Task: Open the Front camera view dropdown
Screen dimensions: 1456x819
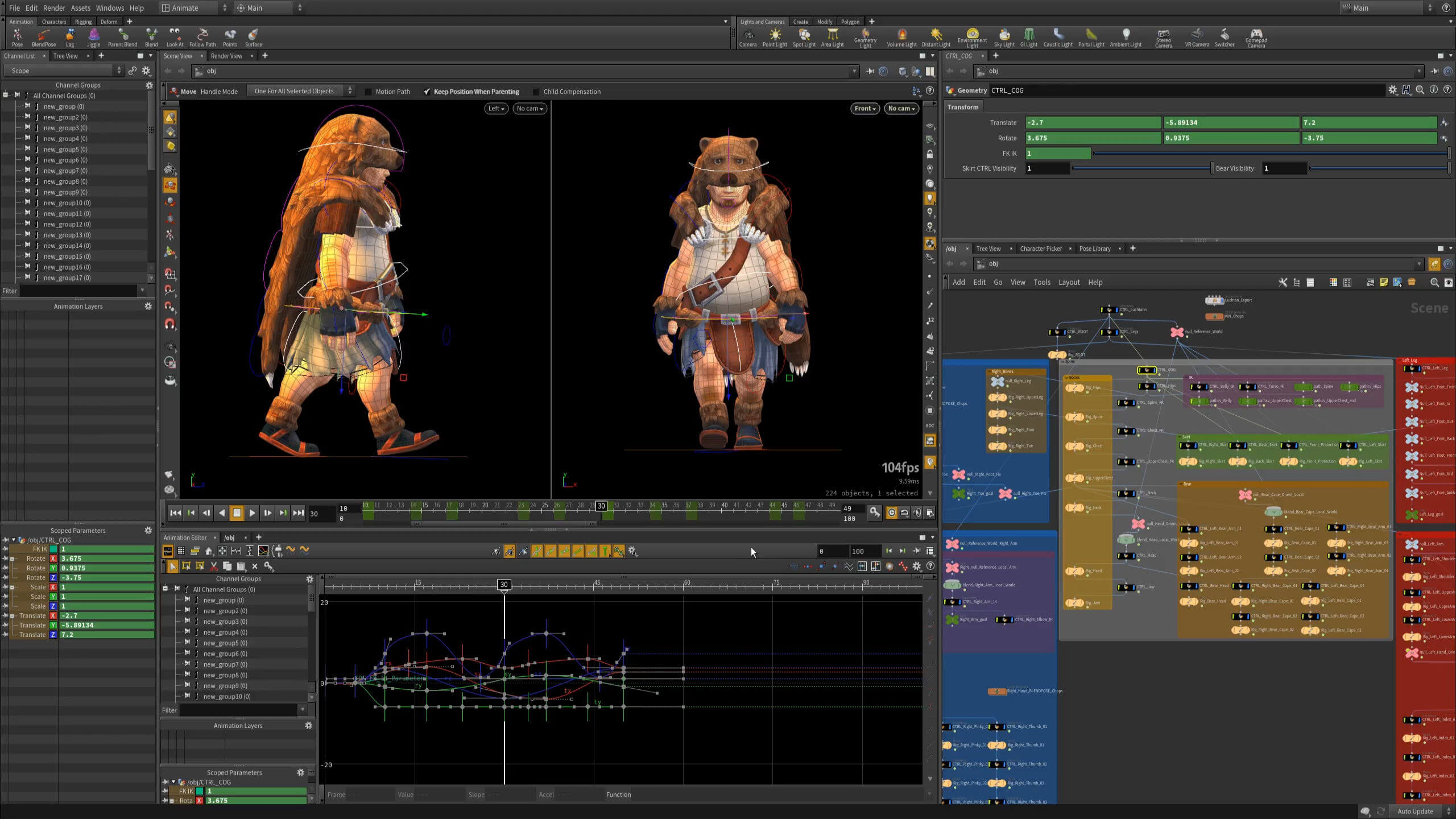Action: point(863,108)
